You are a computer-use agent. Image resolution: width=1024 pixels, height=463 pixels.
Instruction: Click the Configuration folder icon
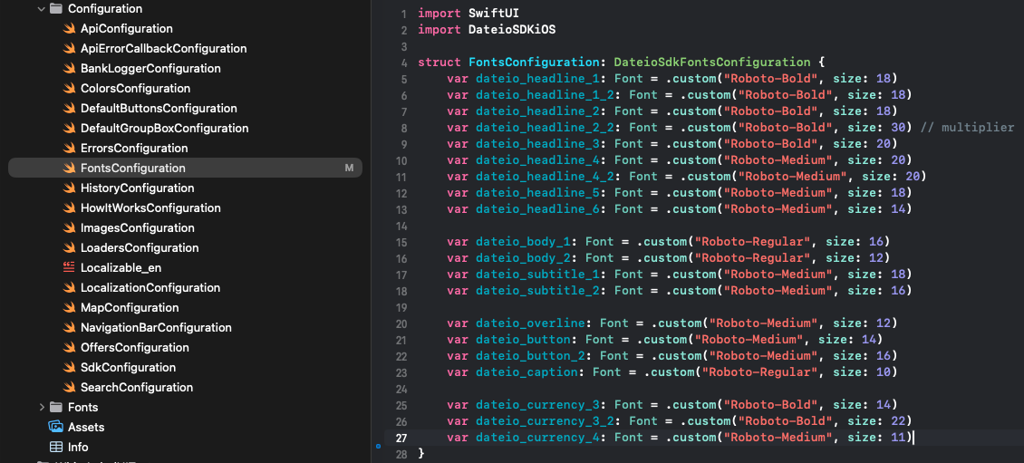(56, 9)
